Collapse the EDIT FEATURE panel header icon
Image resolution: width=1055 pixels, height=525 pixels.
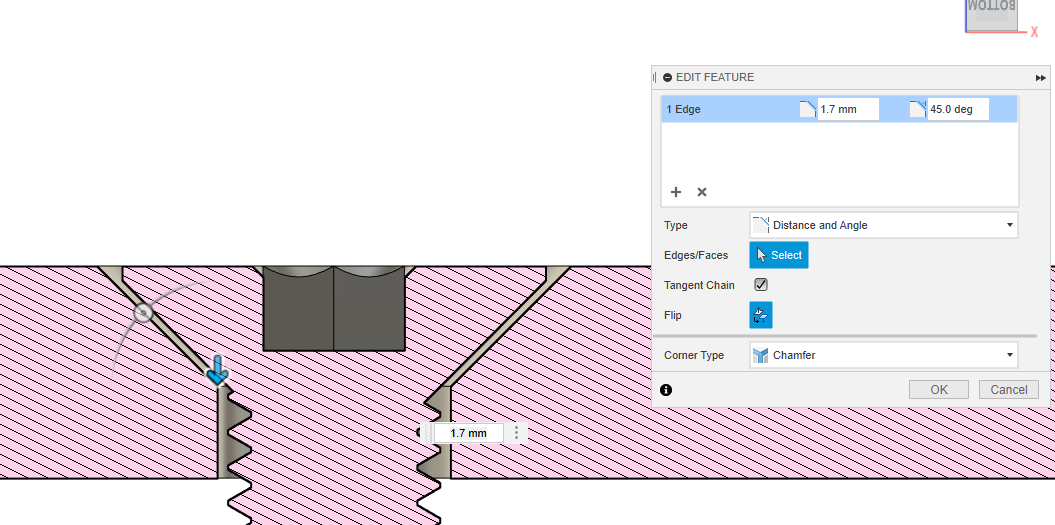pyautogui.click(x=667, y=77)
